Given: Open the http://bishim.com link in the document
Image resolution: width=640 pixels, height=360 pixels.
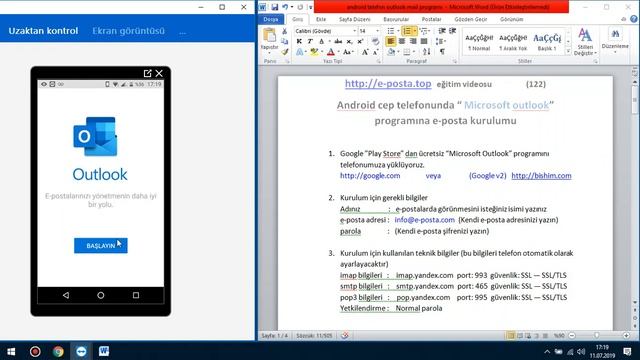Looking at the screenshot, I should tap(541, 176).
